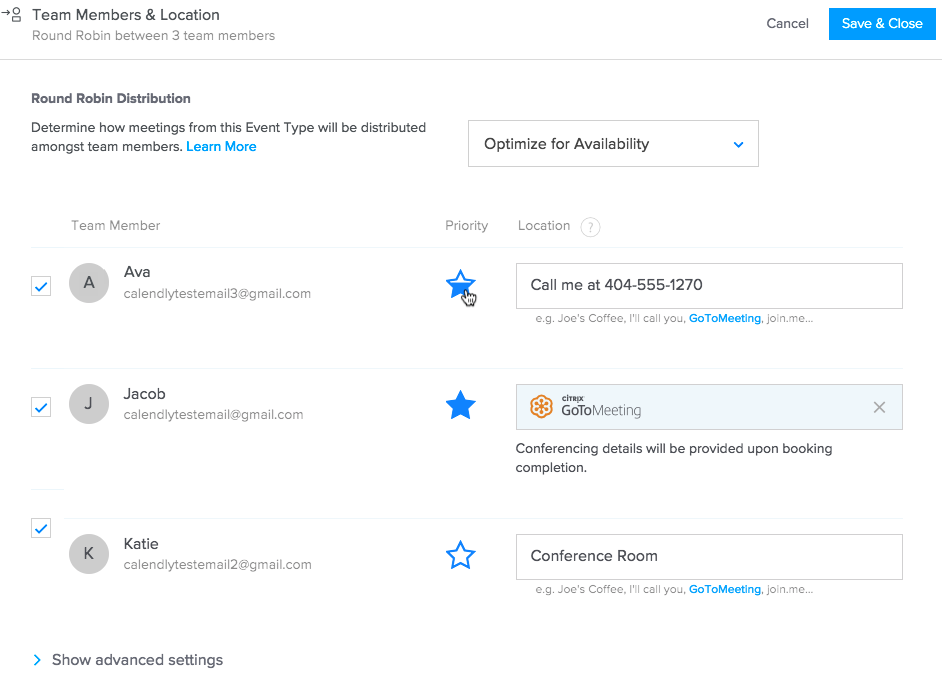The width and height of the screenshot is (942, 673).
Task: Toggle Ava's priority star
Action: pos(460,284)
